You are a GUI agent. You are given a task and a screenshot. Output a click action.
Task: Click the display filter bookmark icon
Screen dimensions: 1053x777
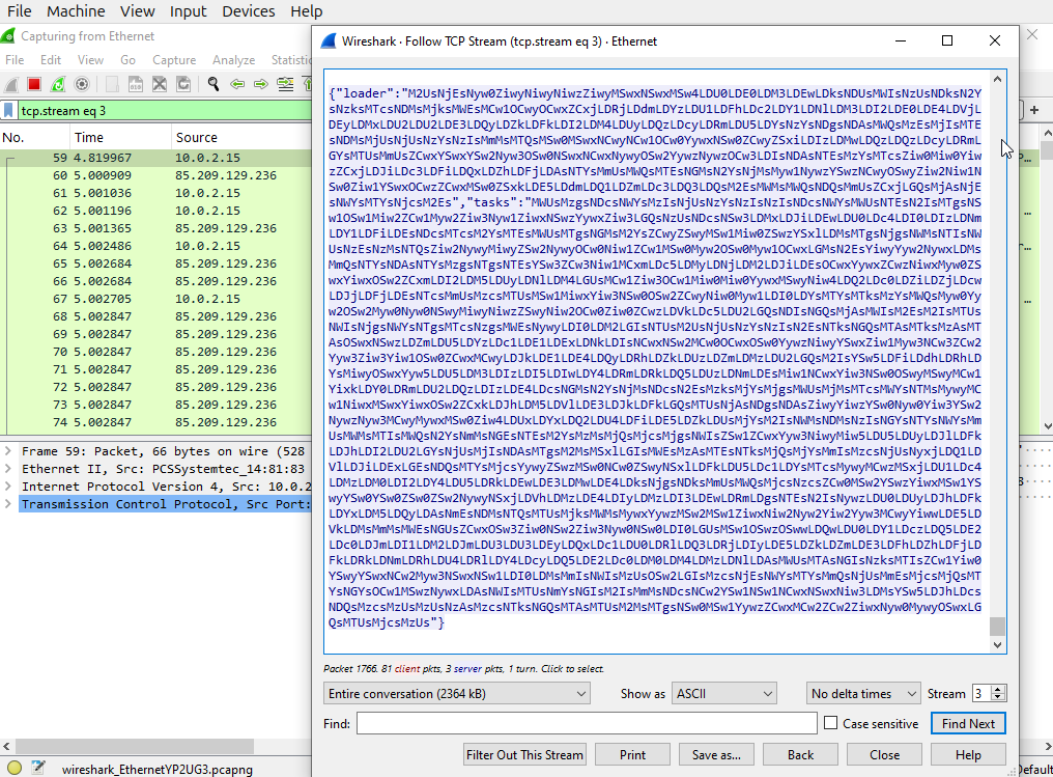coord(9,111)
